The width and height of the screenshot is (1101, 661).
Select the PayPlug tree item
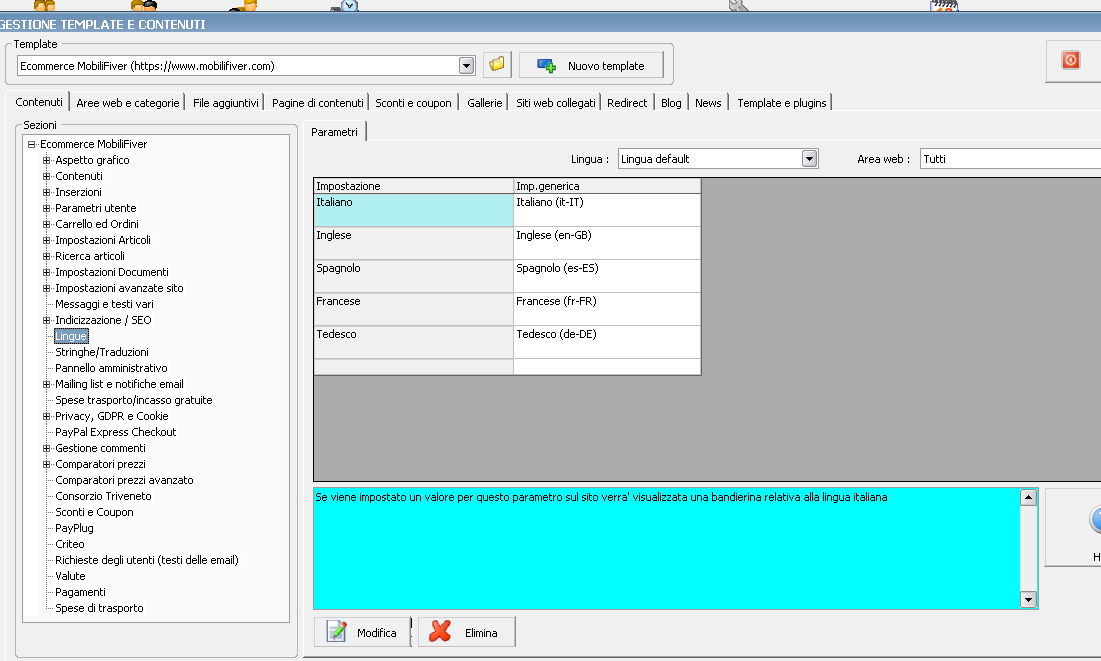[74, 528]
